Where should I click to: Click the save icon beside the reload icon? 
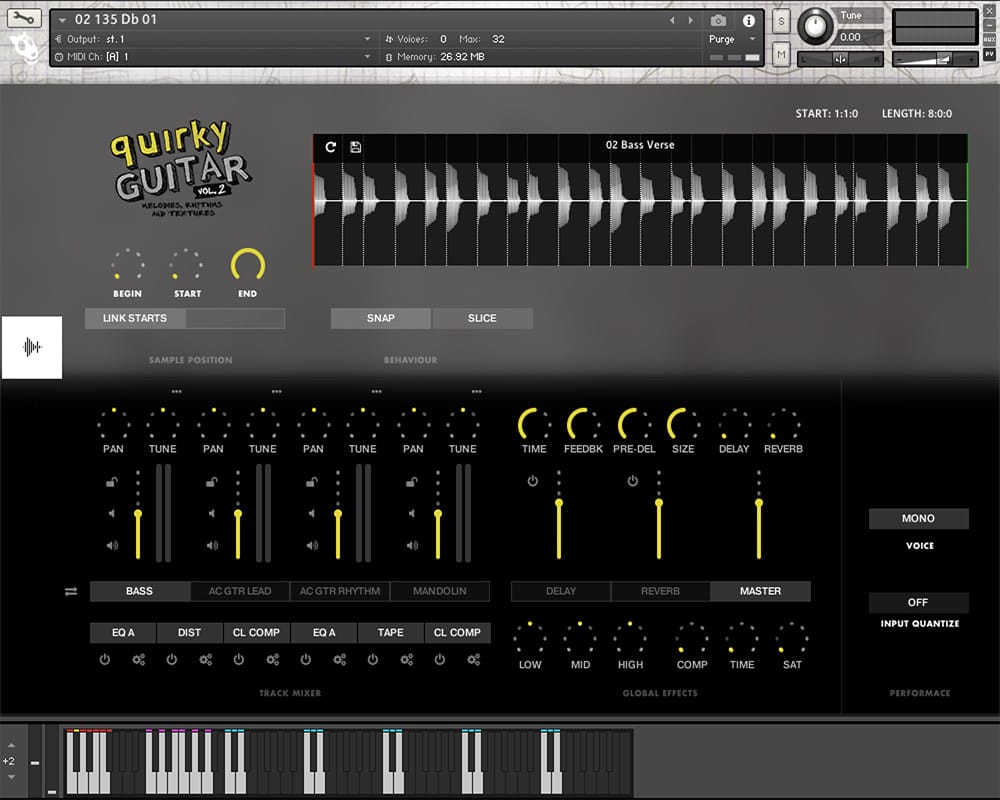(x=355, y=147)
